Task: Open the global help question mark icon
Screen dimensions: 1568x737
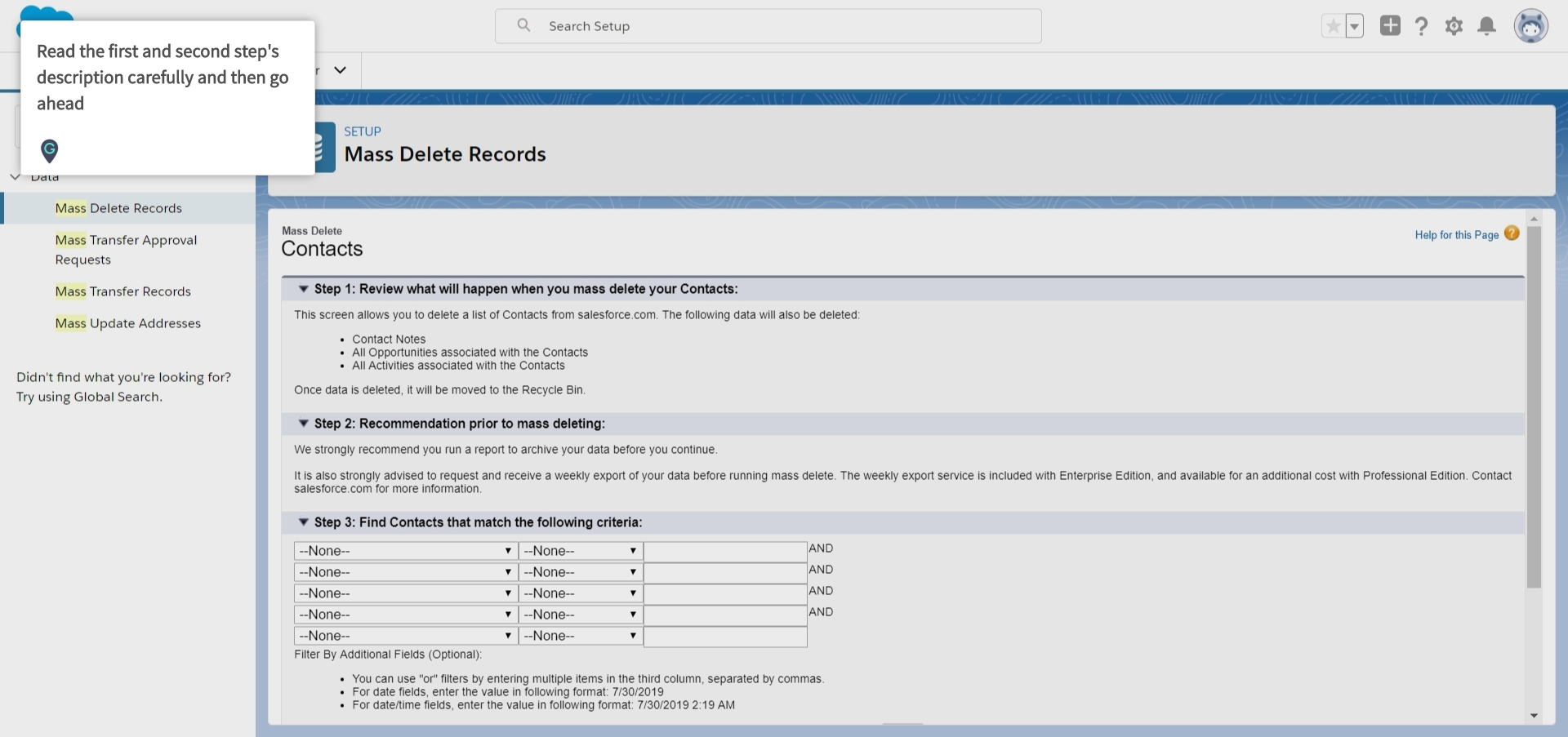Action: [x=1422, y=25]
